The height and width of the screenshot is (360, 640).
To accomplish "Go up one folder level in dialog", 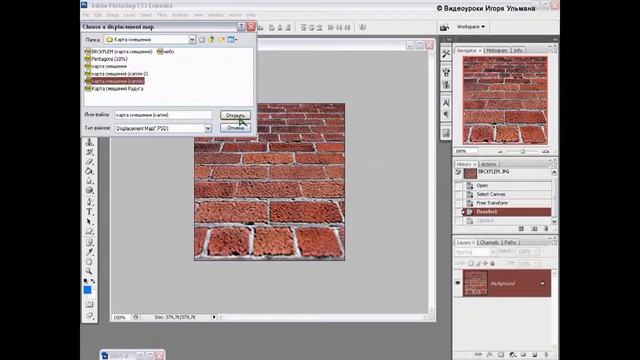I will coord(211,40).
